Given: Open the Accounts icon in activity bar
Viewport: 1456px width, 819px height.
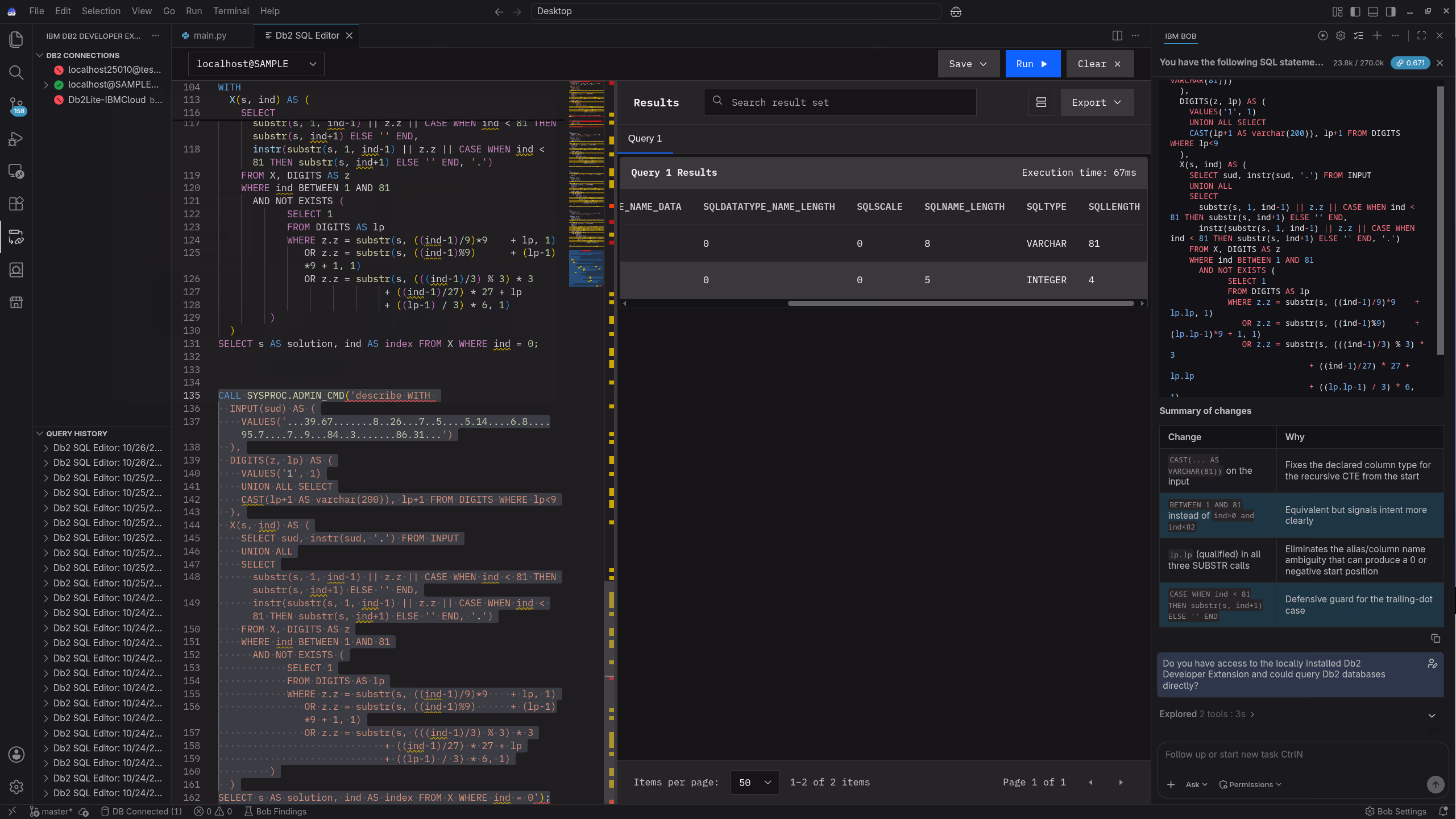Looking at the screenshot, I should [16, 754].
